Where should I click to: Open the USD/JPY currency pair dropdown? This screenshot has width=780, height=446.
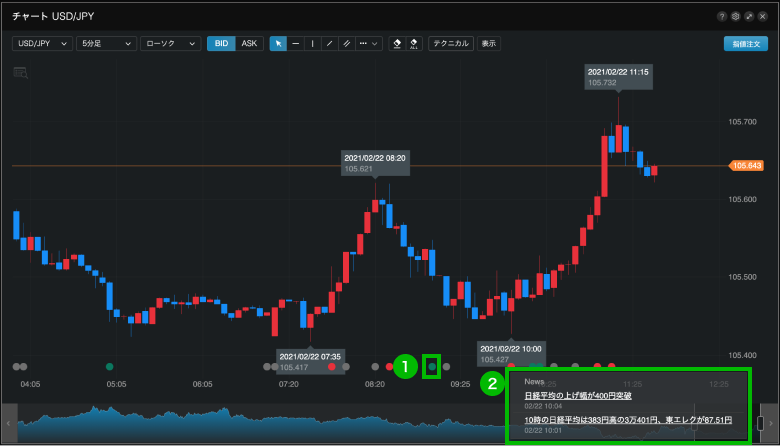(42, 44)
